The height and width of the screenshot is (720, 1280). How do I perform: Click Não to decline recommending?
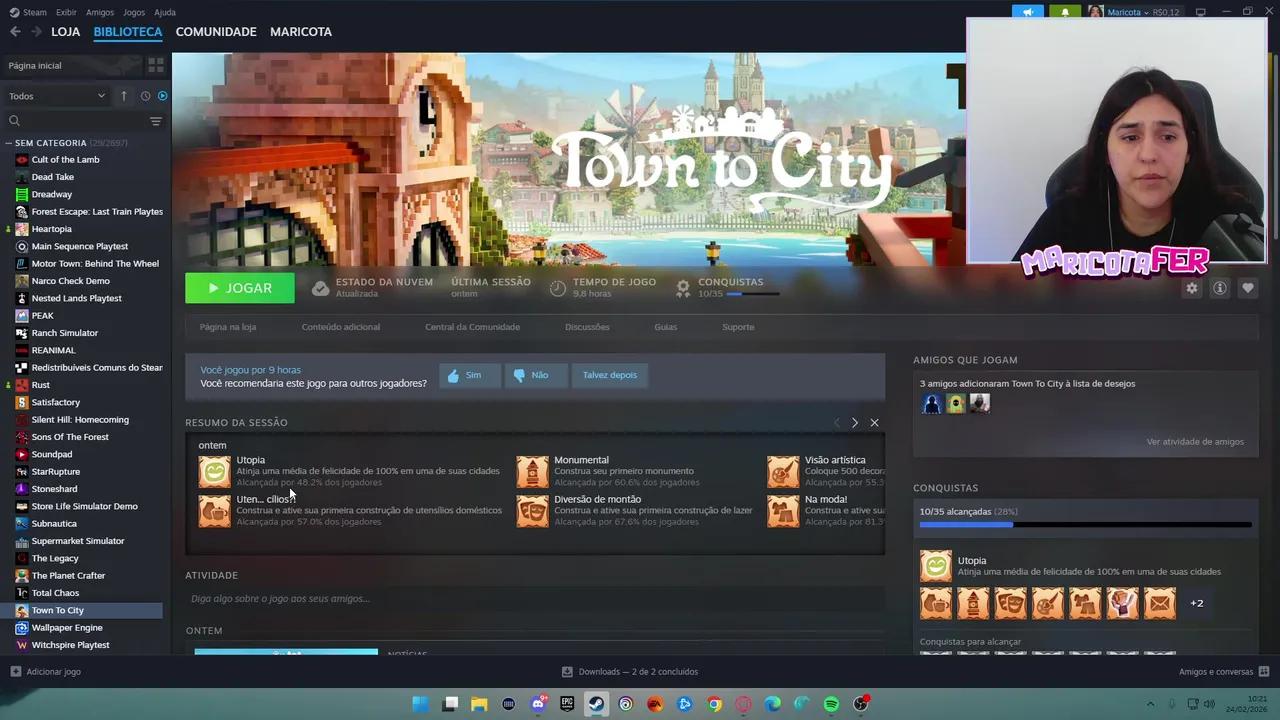pyautogui.click(x=533, y=375)
